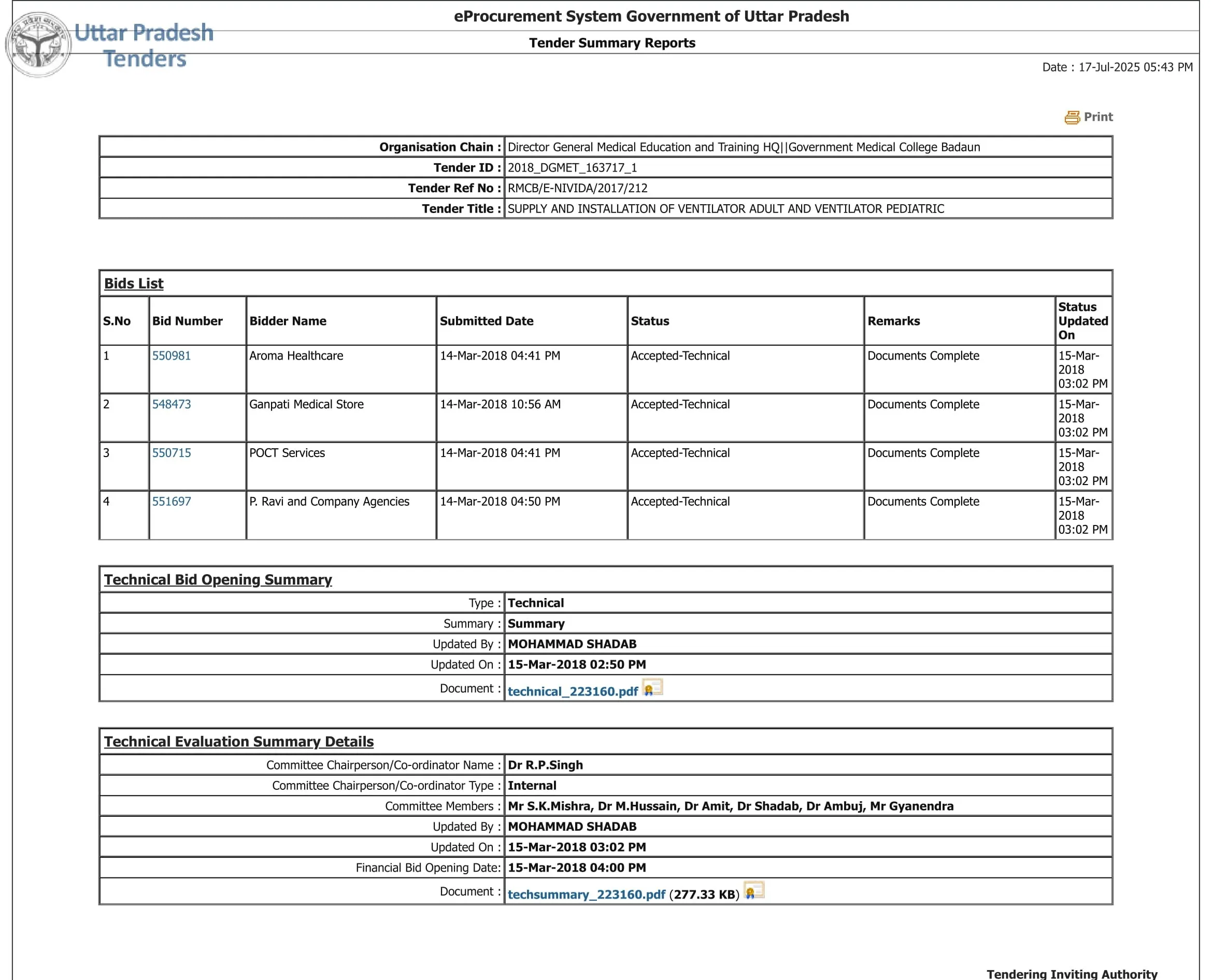Screen dimensions: 1212x980
Task: Open bid number 550981
Action: [x=172, y=356]
